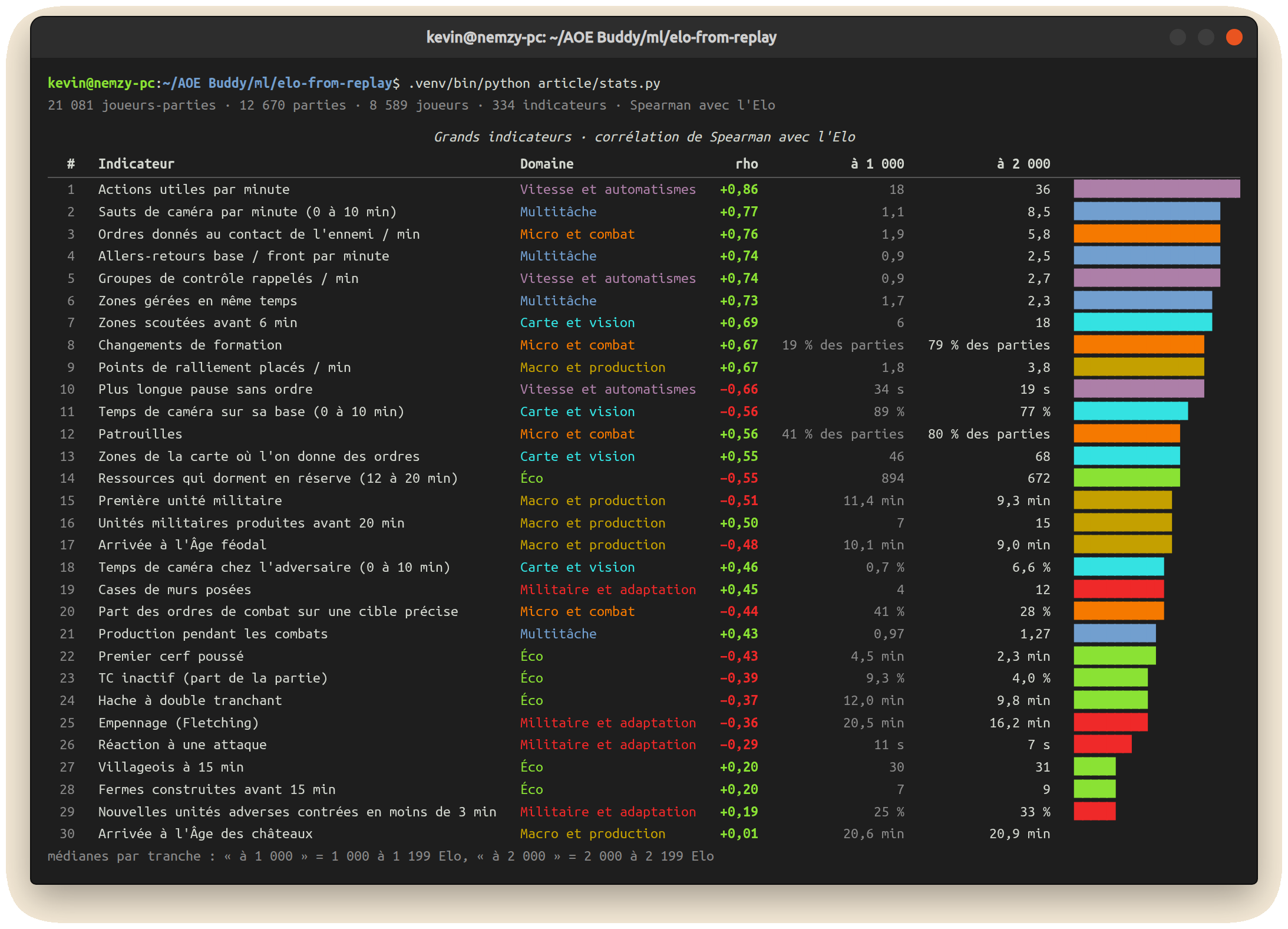Click 'Empennage (Fletching)' indicator
Image resolution: width=1288 pixels, height=929 pixels.
coord(179,723)
